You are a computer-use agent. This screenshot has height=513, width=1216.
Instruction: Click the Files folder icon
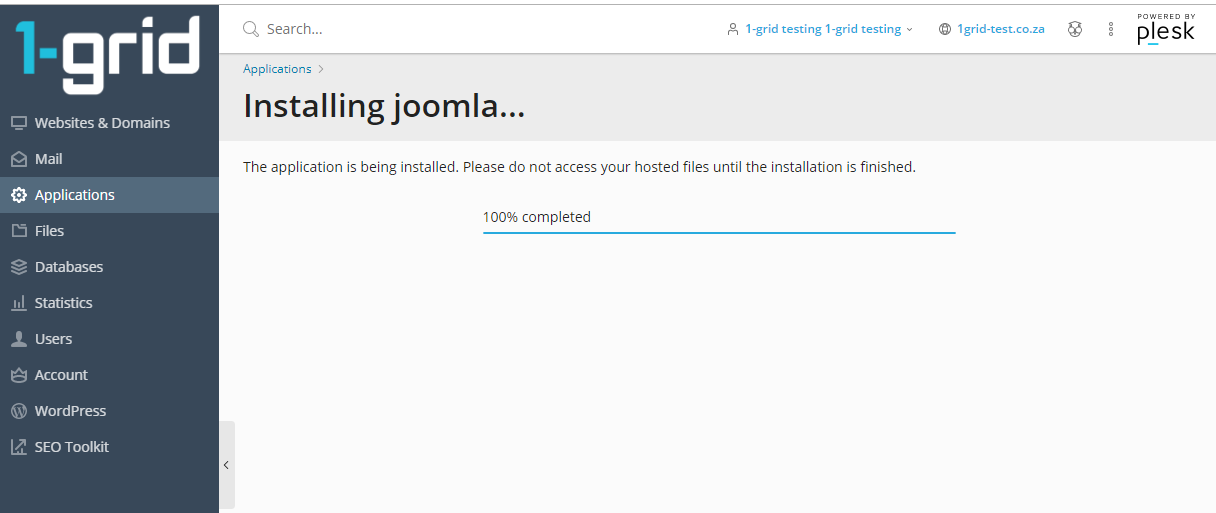(18, 231)
